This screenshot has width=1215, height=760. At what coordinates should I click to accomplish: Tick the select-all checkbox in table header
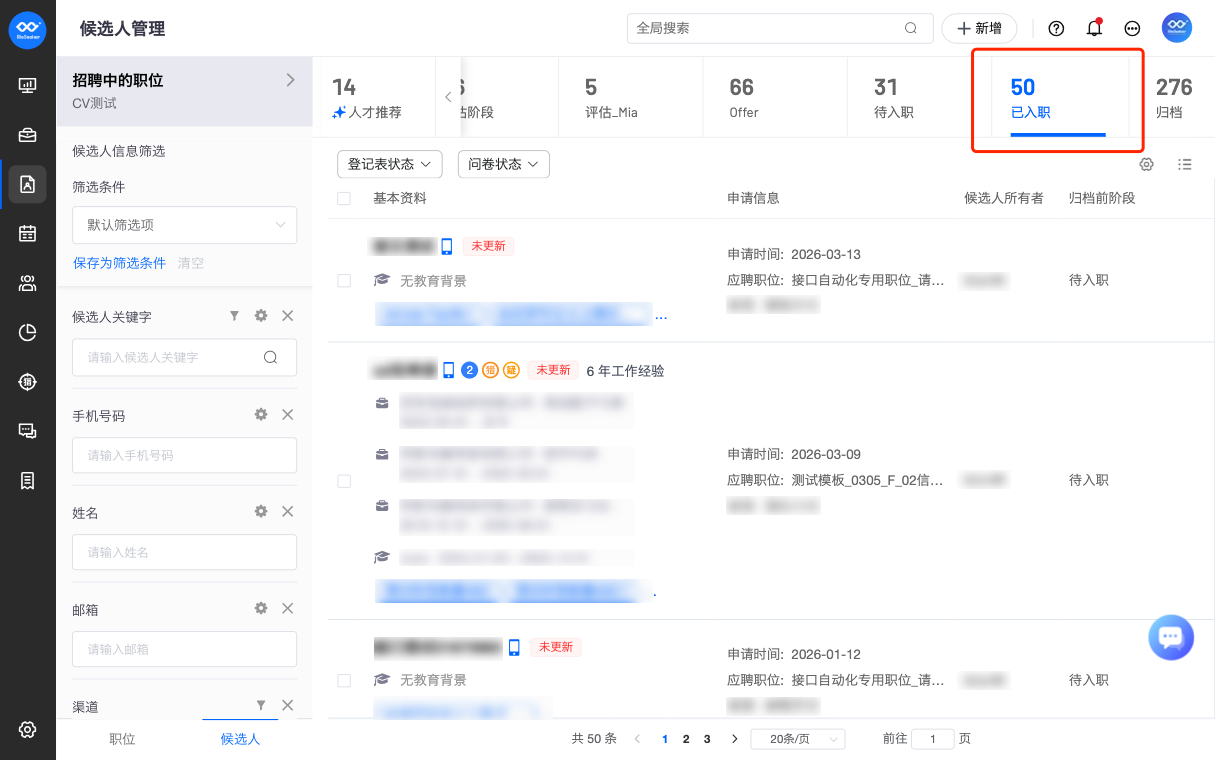click(x=344, y=199)
